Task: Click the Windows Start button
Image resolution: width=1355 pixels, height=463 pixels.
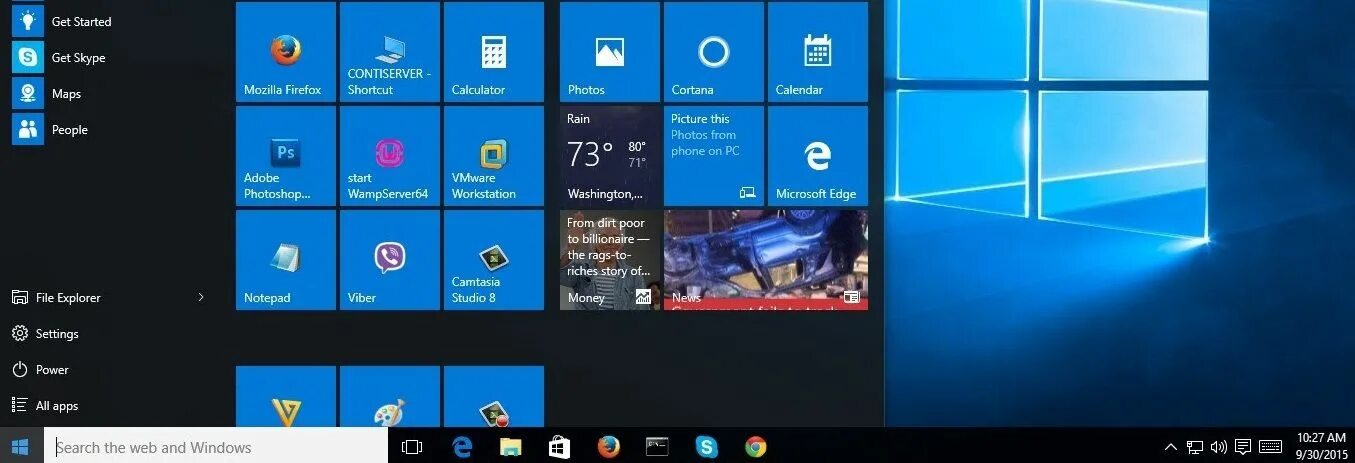Action: pos(21,446)
